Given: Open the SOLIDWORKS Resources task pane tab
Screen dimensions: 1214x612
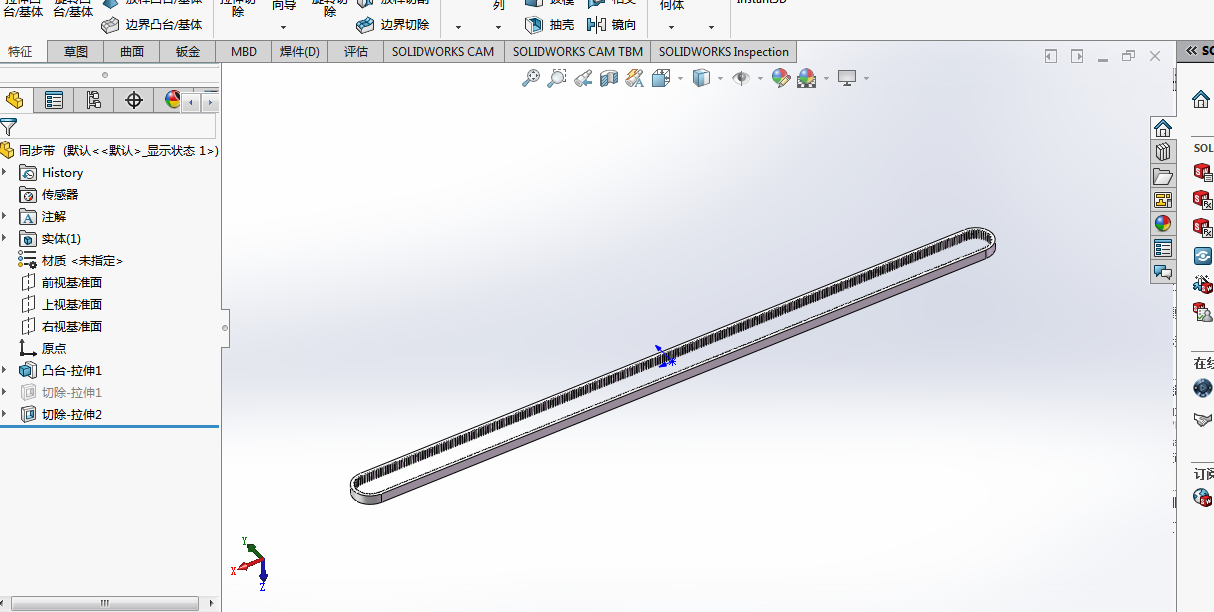Looking at the screenshot, I should pos(1162,128).
